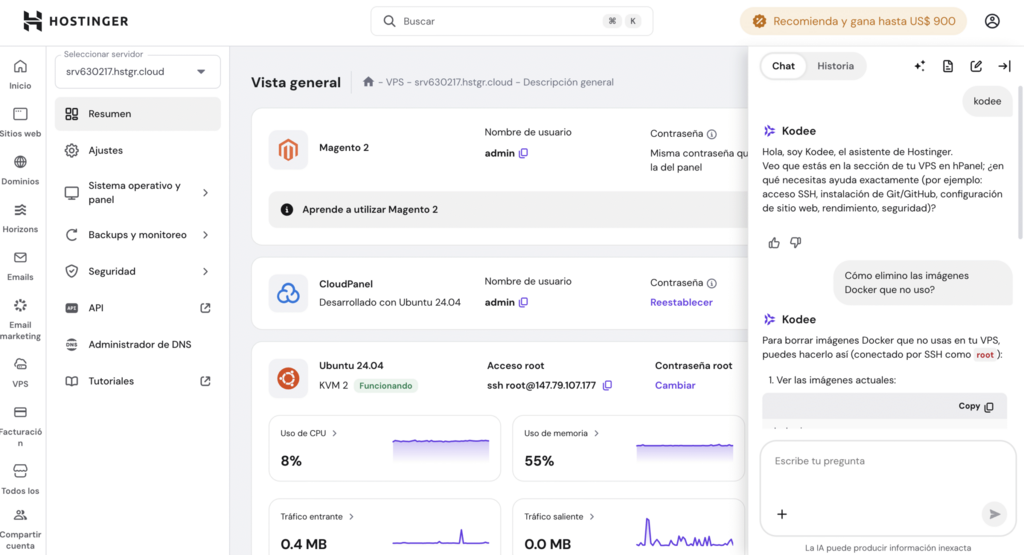Open Aprende a utilizar Magento 2 banner
Screen dimensions: 1024x555
(508, 210)
